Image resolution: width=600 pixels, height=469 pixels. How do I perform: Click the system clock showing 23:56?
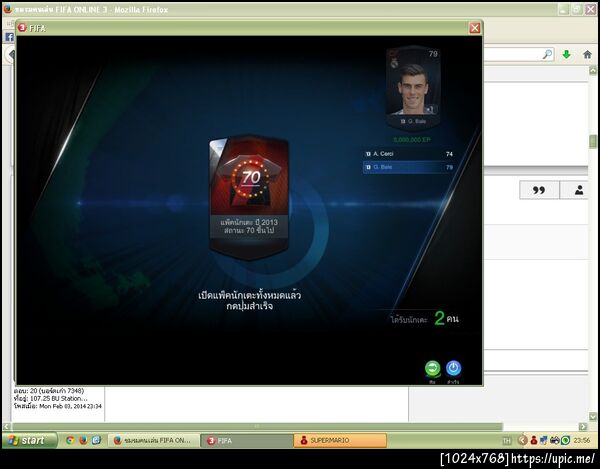[x=582, y=441]
